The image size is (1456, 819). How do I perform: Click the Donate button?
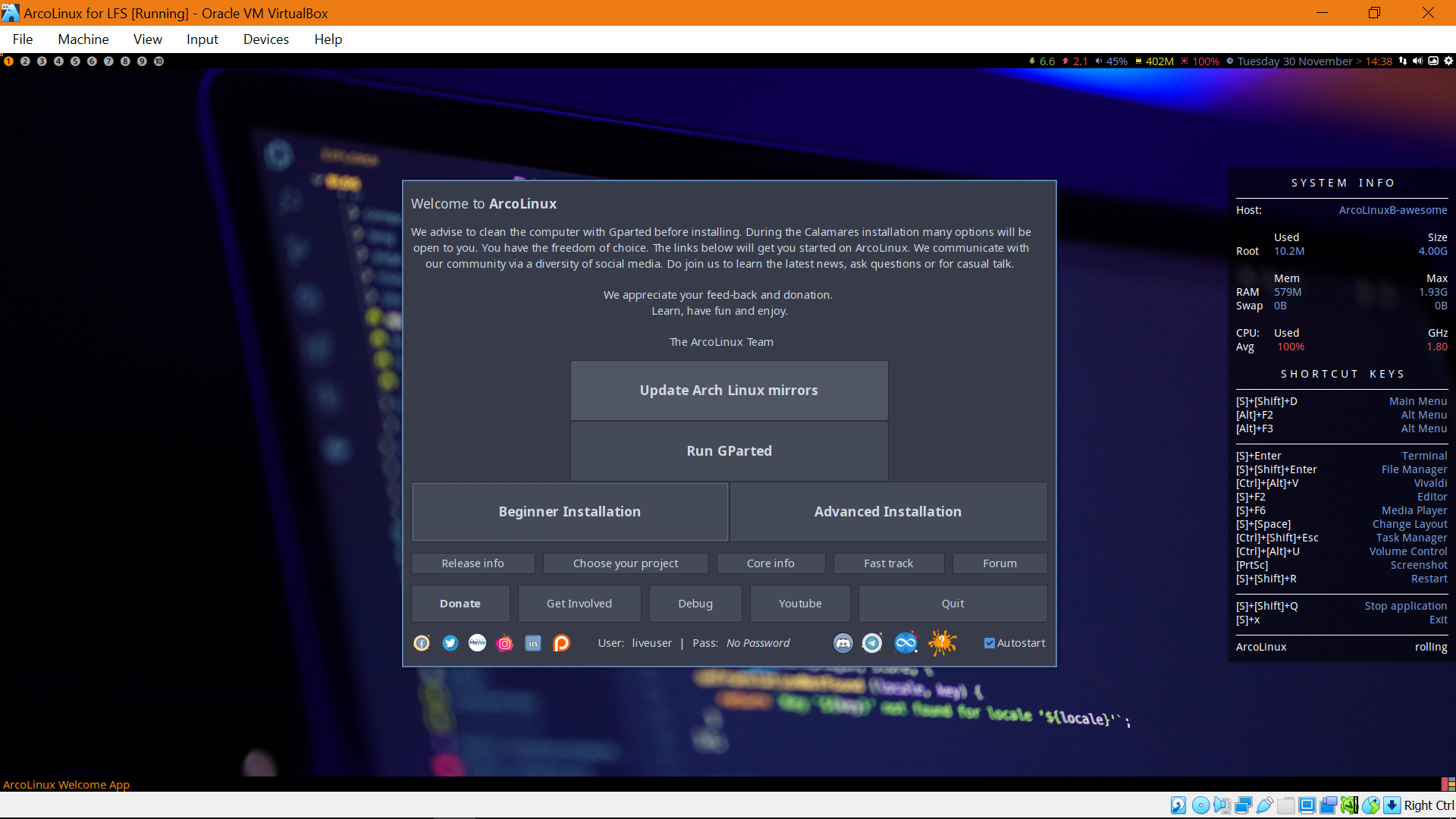click(x=460, y=604)
